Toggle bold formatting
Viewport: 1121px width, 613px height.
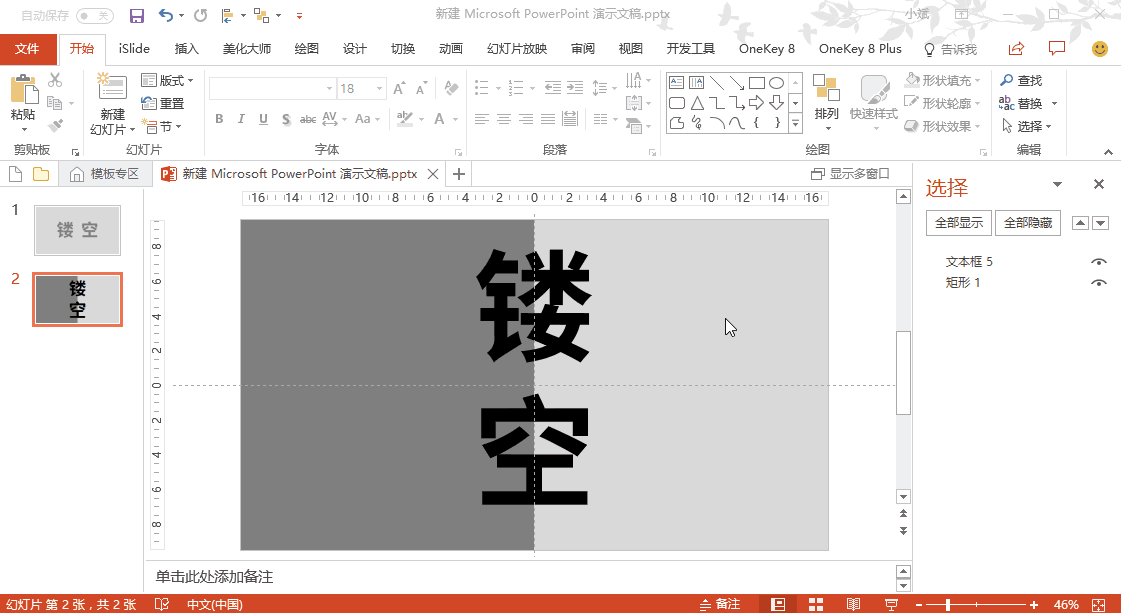point(218,119)
